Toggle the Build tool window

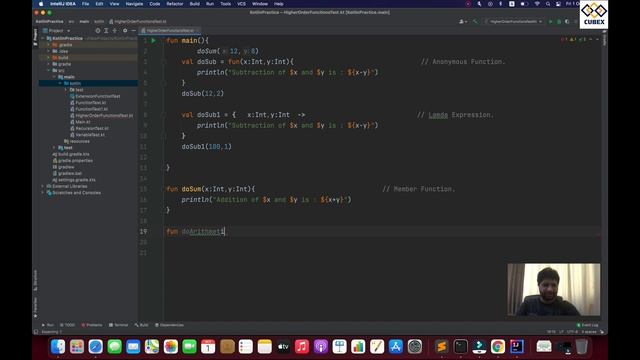click(x=142, y=325)
